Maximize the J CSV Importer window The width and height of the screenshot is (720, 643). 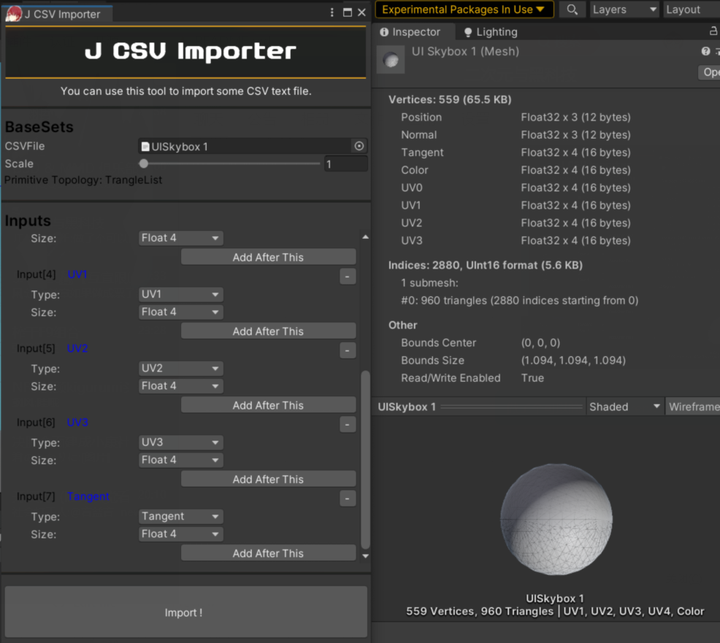(x=348, y=12)
